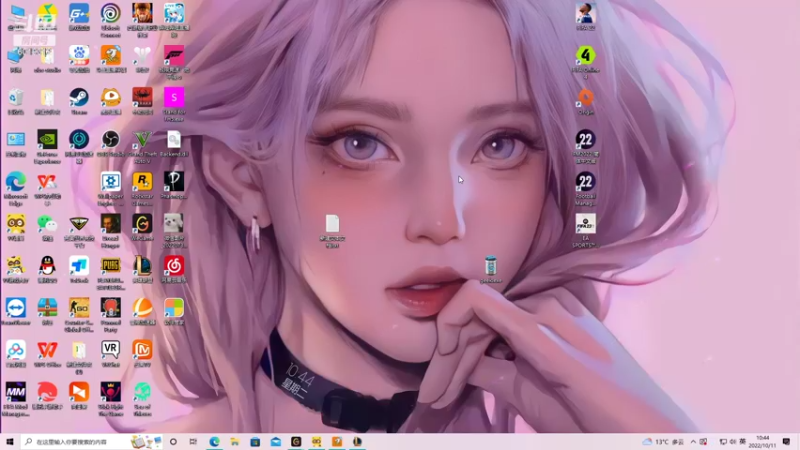Open Task View on the taskbar

193,442
